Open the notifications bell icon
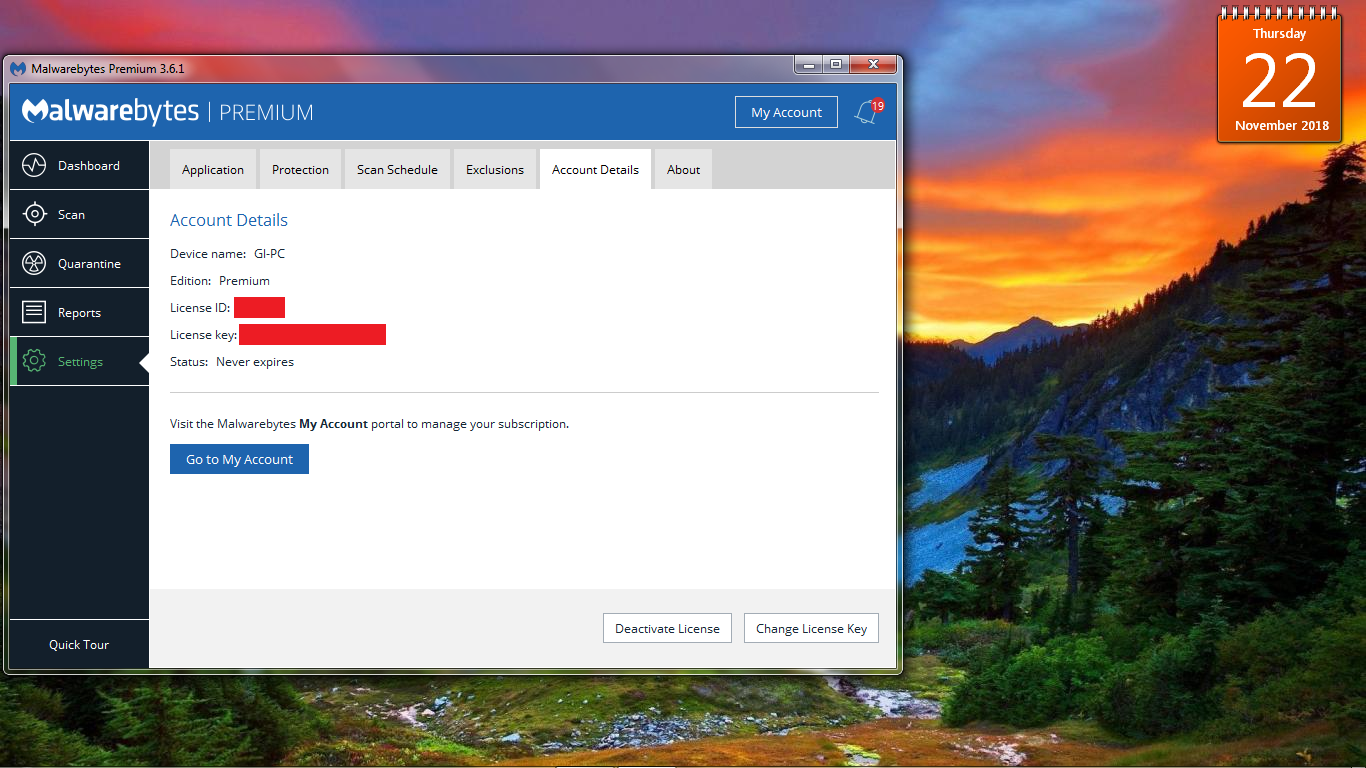Viewport: 1366px width, 768px height. point(866,112)
